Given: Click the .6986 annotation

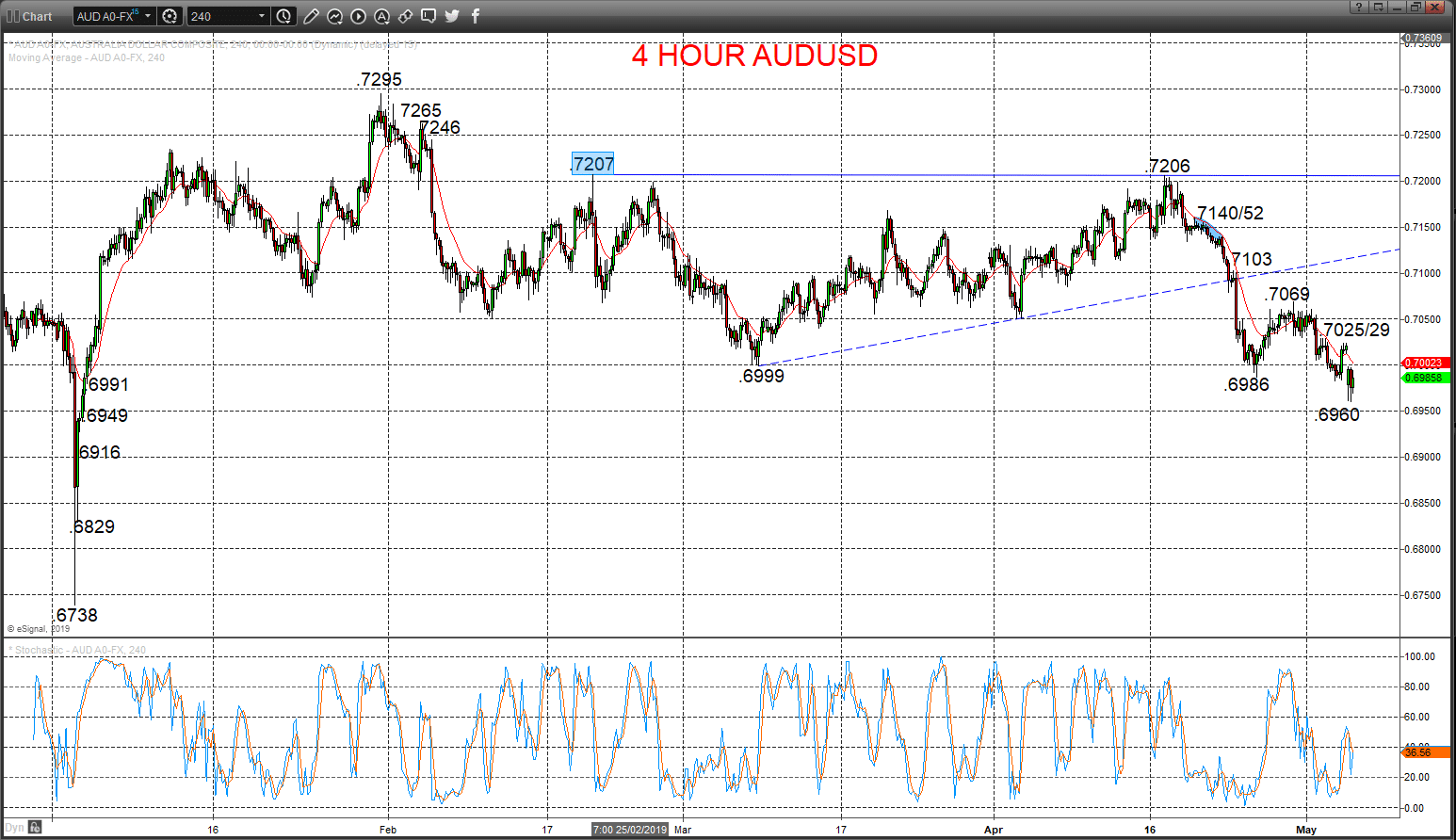Looking at the screenshot, I should point(1247,385).
